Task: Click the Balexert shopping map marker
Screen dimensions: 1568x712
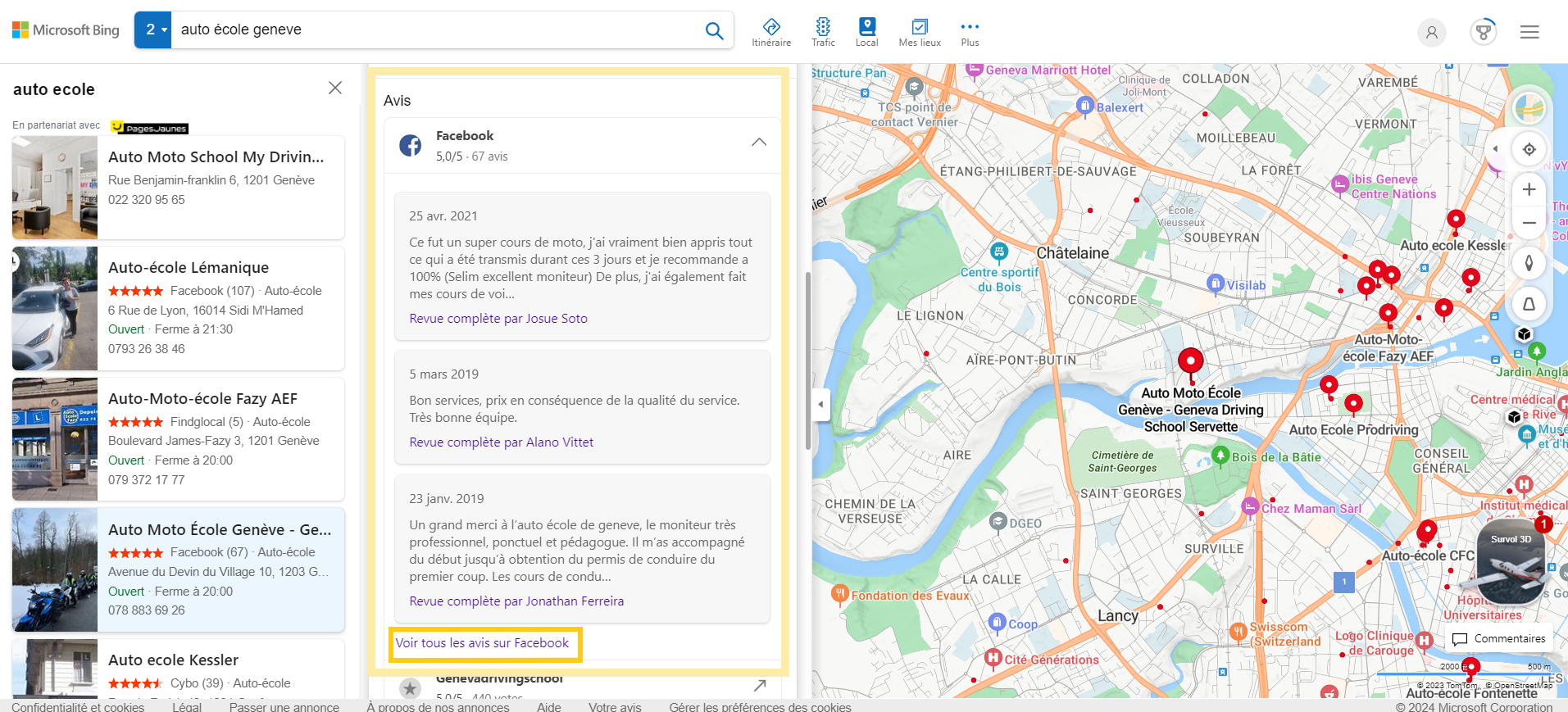Action: point(1084,106)
